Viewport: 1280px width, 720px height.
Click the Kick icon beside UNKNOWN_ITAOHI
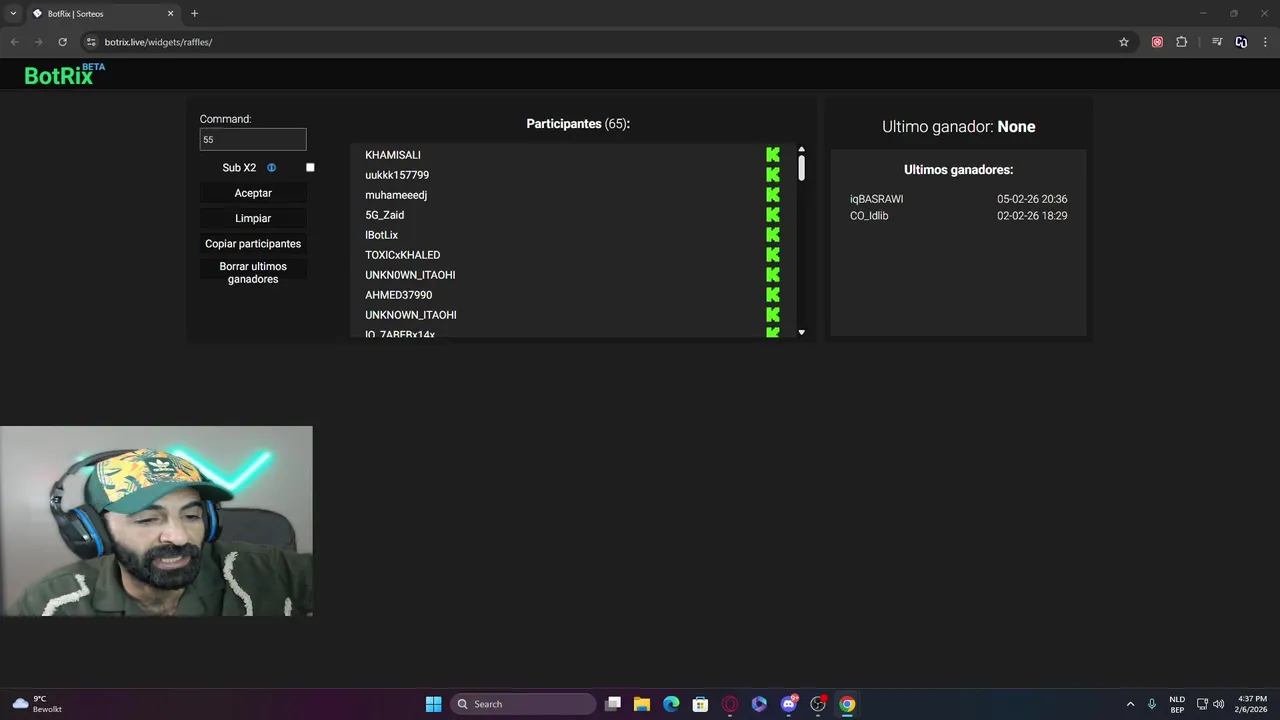click(x=773, y=315)
